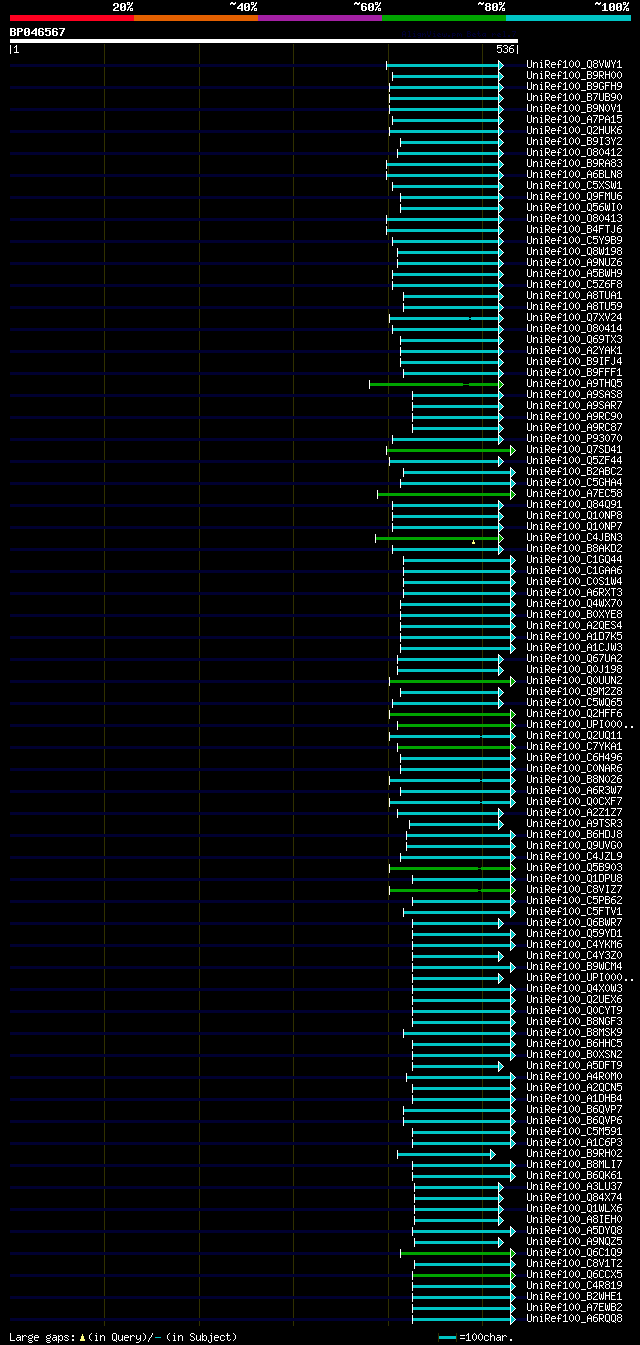Click the green alignment bar for Q6CCX5

click(464, 1275)
